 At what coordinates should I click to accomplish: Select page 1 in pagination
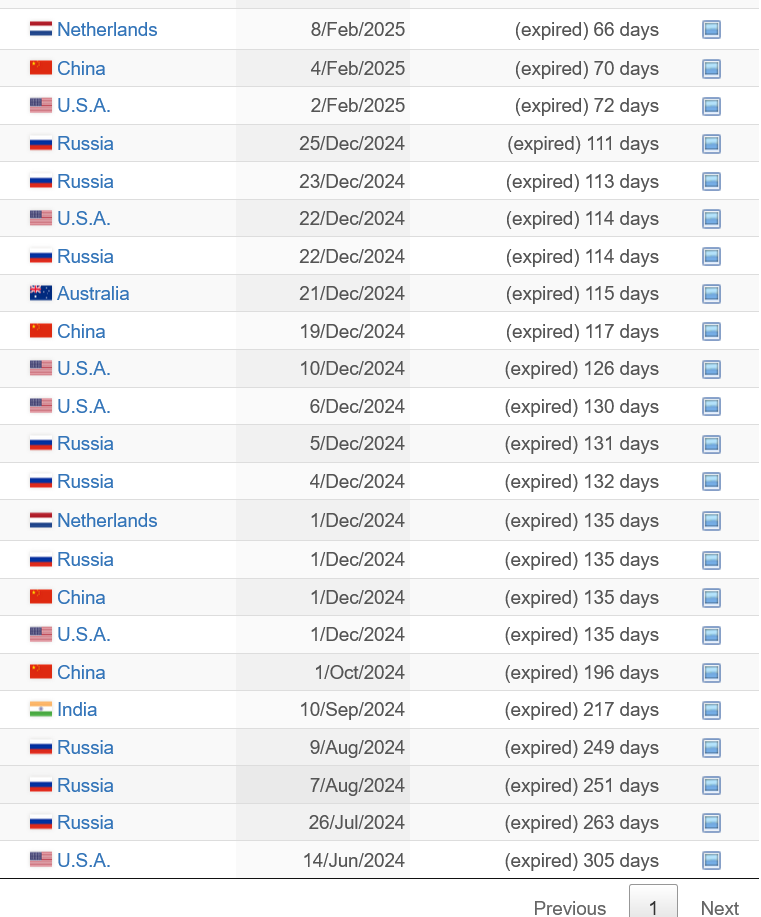(x=653, y=903)
